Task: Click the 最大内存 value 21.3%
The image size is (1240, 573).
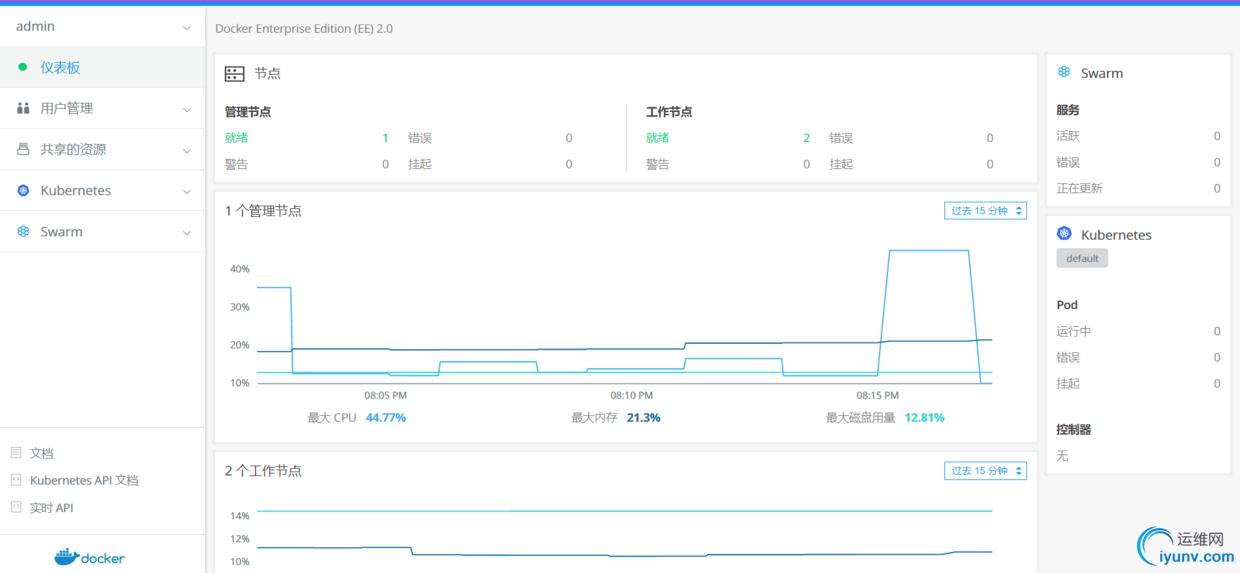Action: [643, 417]
